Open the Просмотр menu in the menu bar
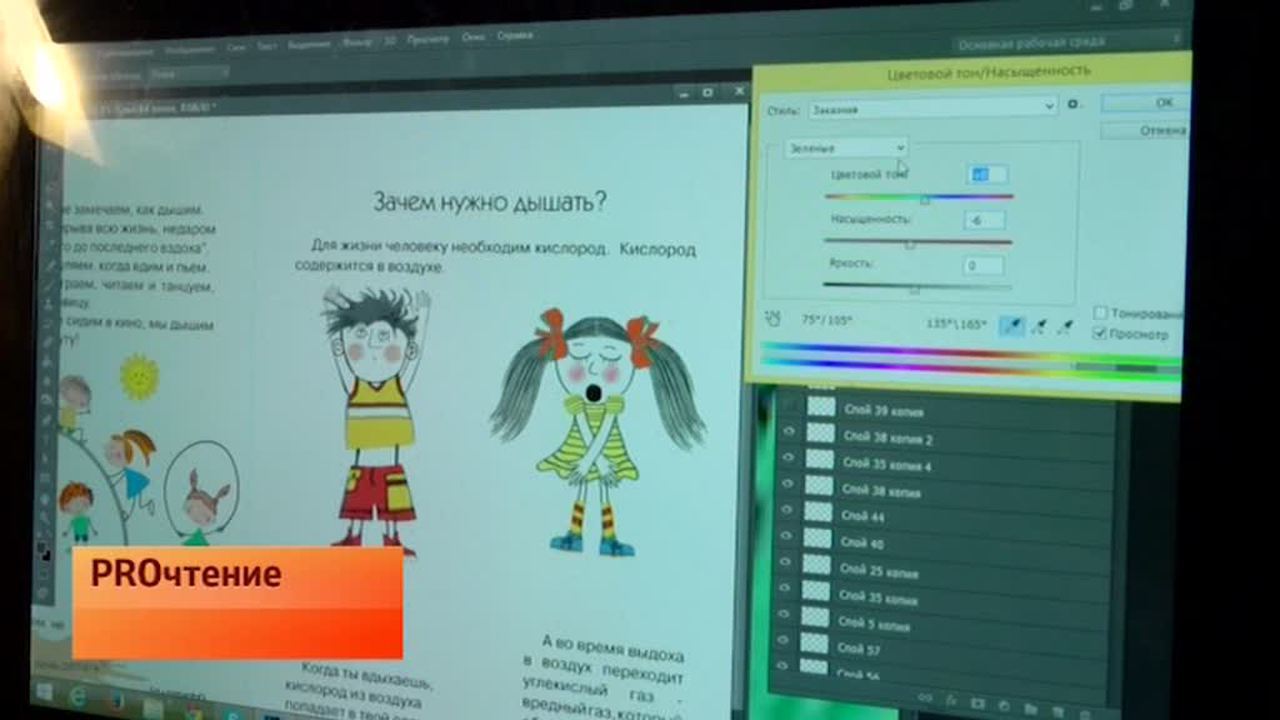The width and height of the screenshot is (1280, 720). [x=428, y=40]
